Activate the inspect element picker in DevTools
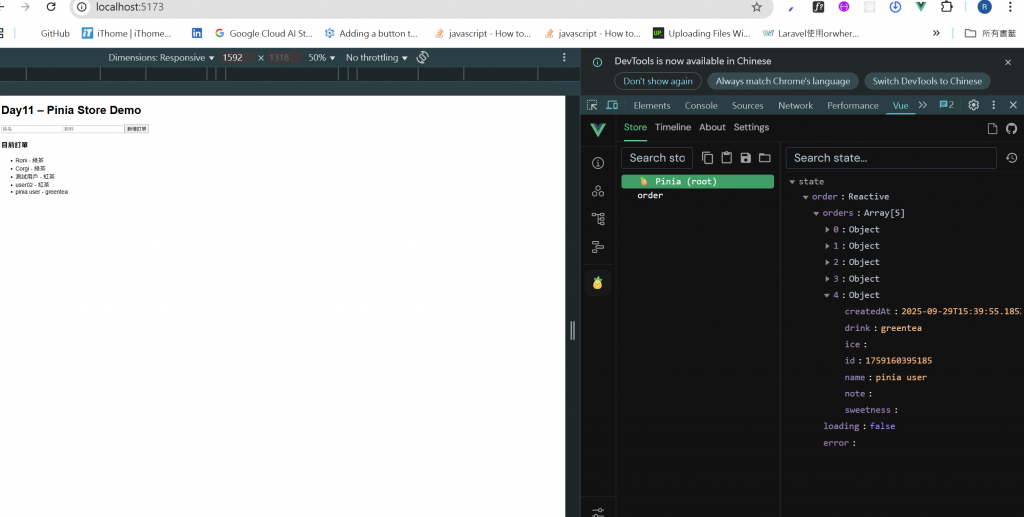Viewport: 1024px width, 517px height. point(592,105)
